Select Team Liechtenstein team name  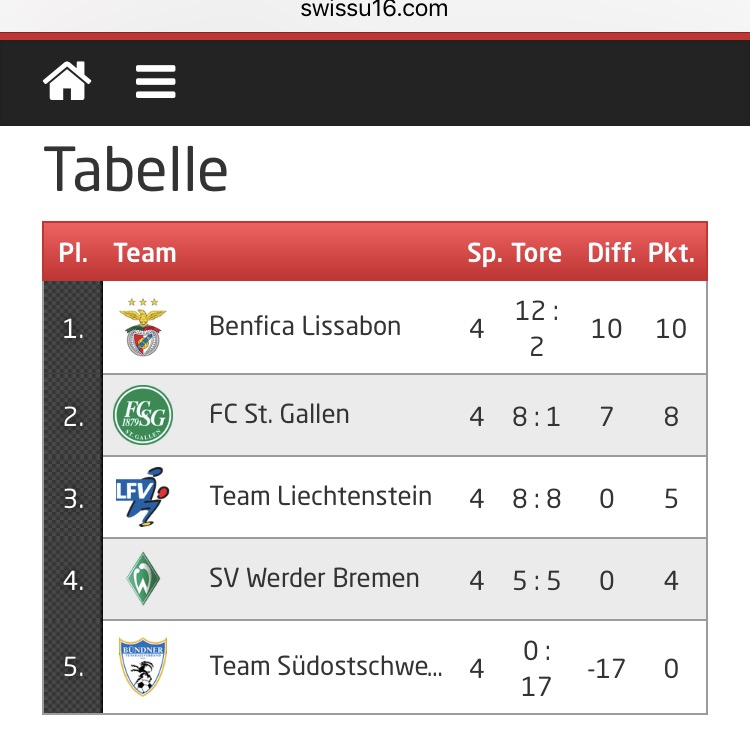tap(321, 496)
